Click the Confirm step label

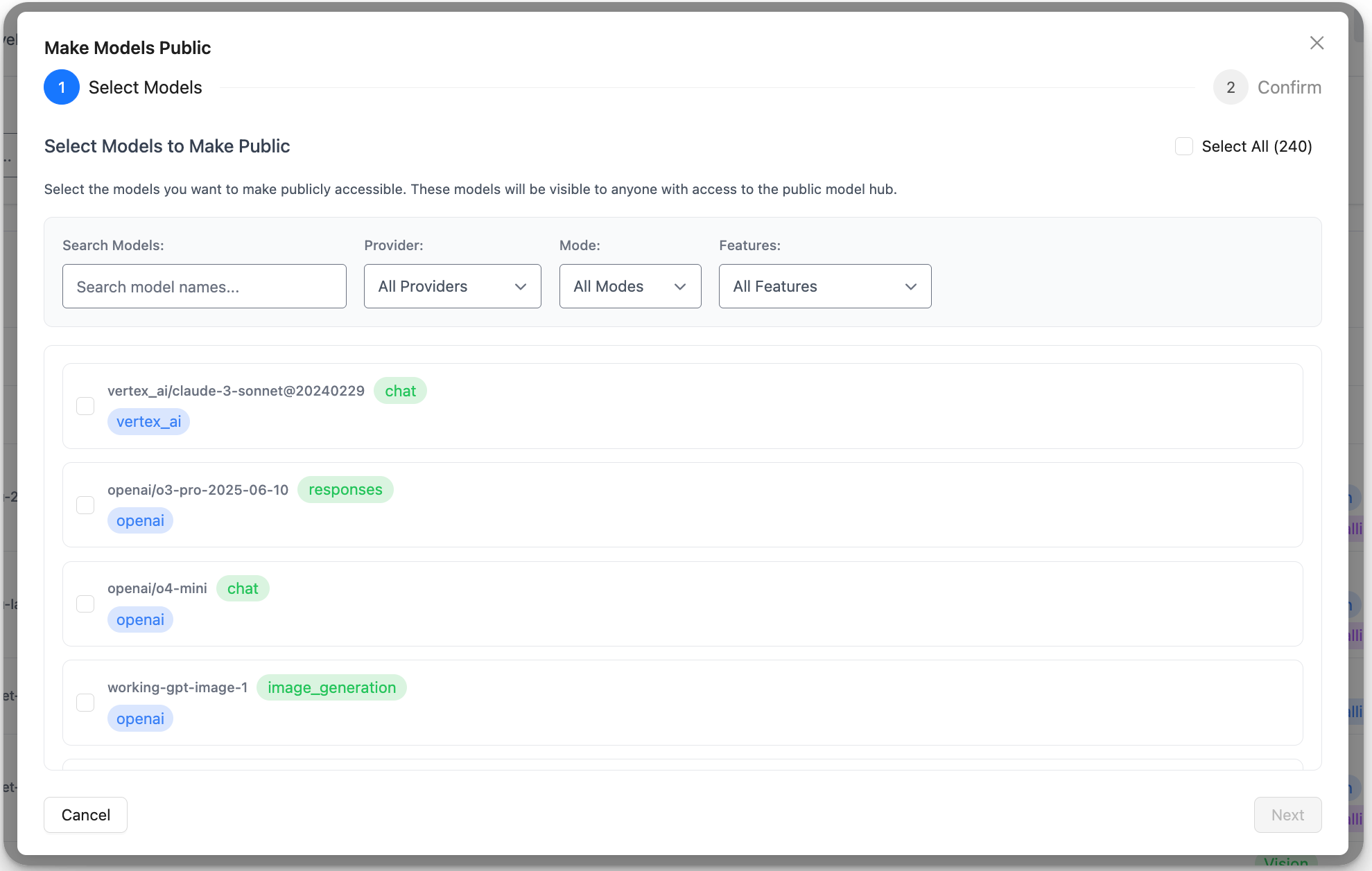coord(1289,87)
